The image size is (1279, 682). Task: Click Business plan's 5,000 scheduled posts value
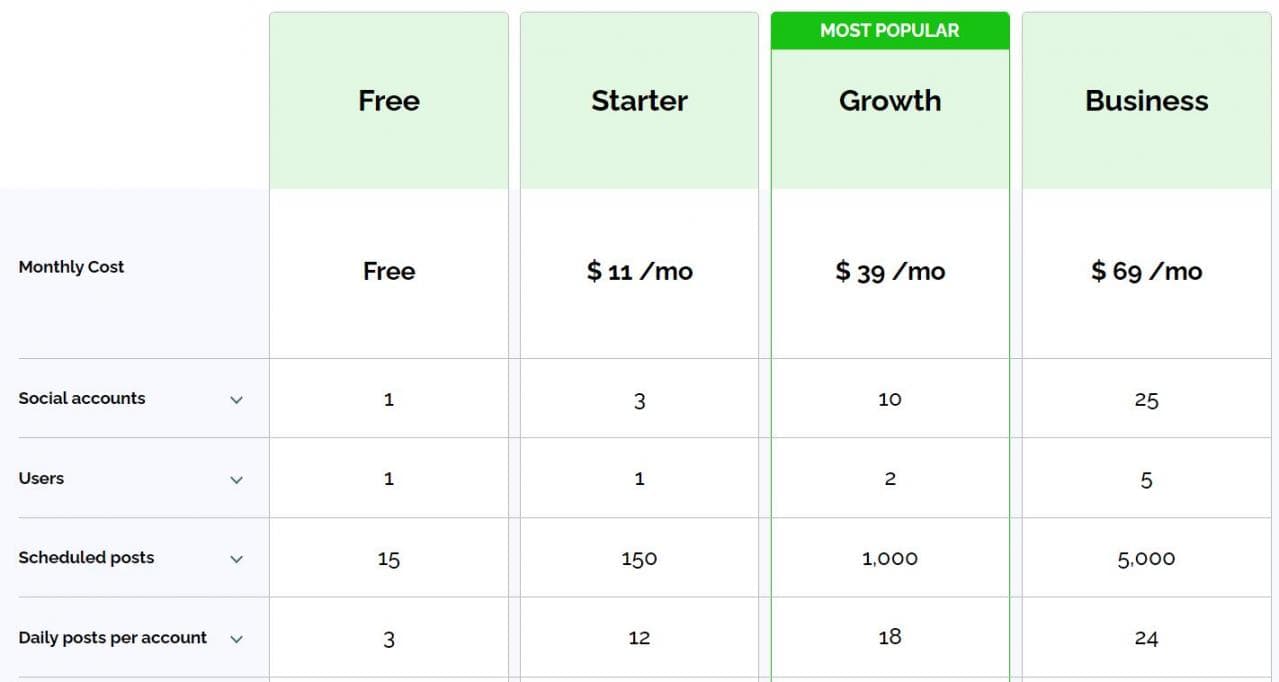point(1146,559)
